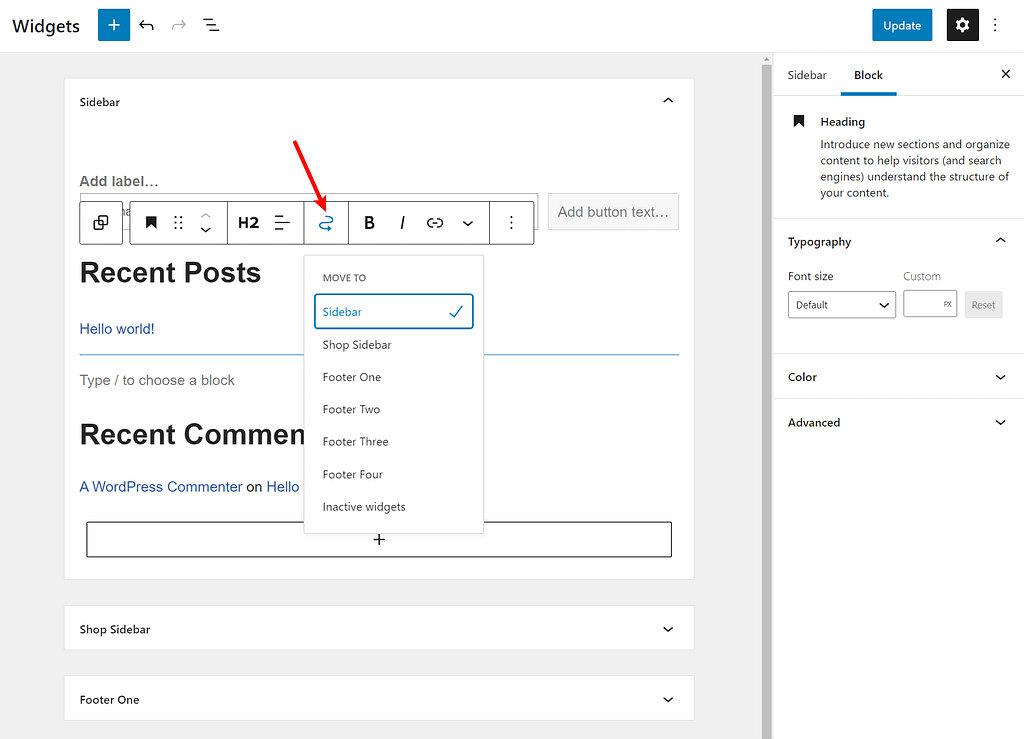Click the Undo arrow icon
The width and height of the screenshot is (1024, 739).
[146, 25]
